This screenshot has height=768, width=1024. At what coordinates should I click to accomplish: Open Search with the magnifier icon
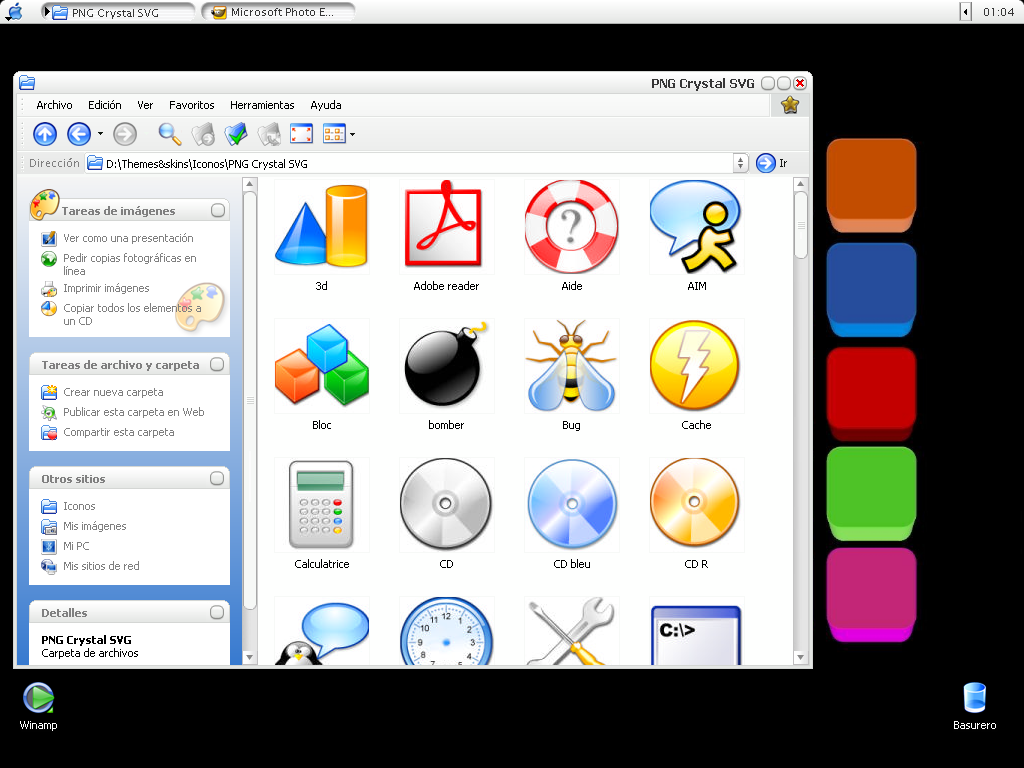pyautogui.click(x=170, y=135)
